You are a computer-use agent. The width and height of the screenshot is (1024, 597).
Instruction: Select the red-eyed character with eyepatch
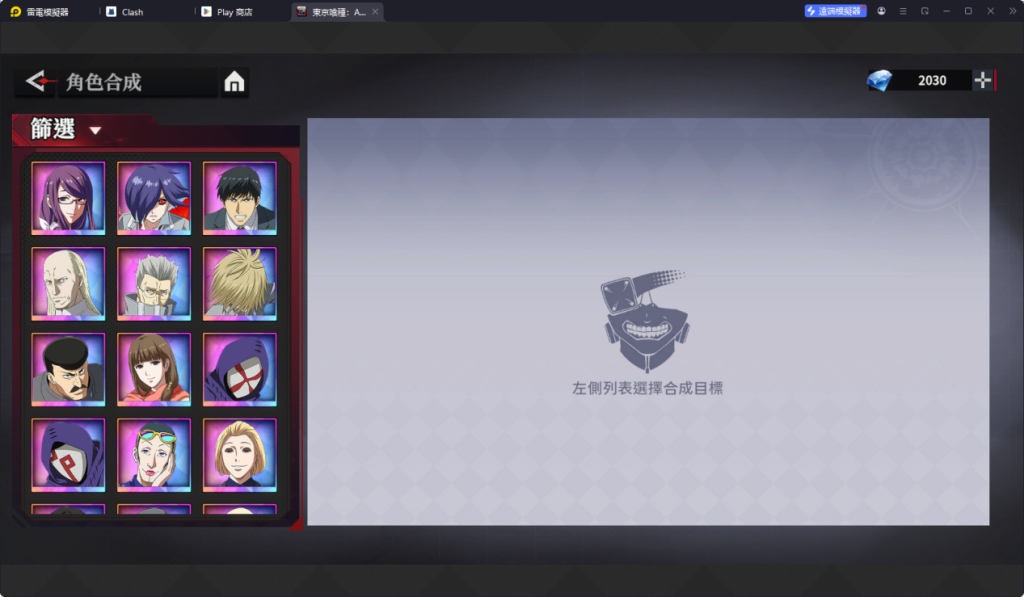pos(154,198)
